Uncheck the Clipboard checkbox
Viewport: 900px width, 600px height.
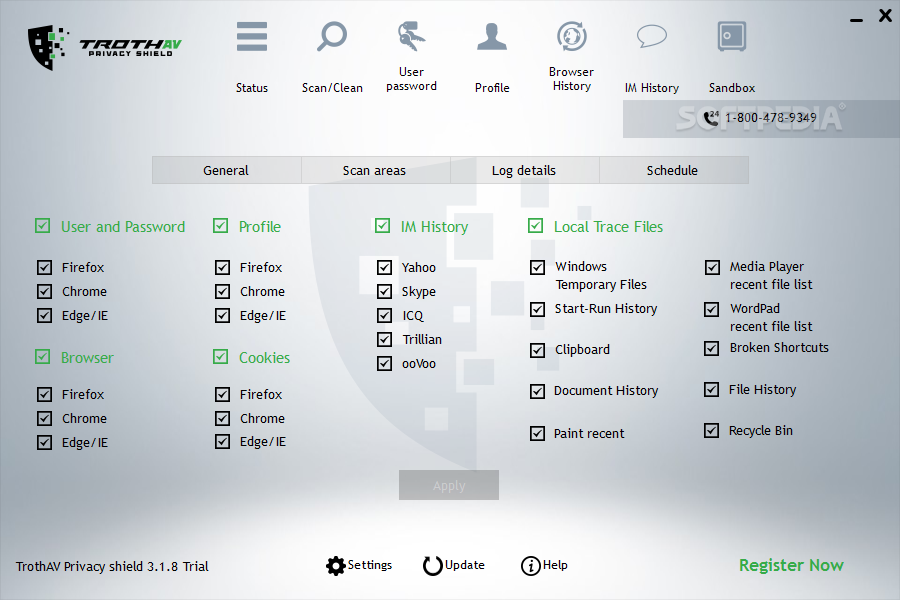point(537,350)
